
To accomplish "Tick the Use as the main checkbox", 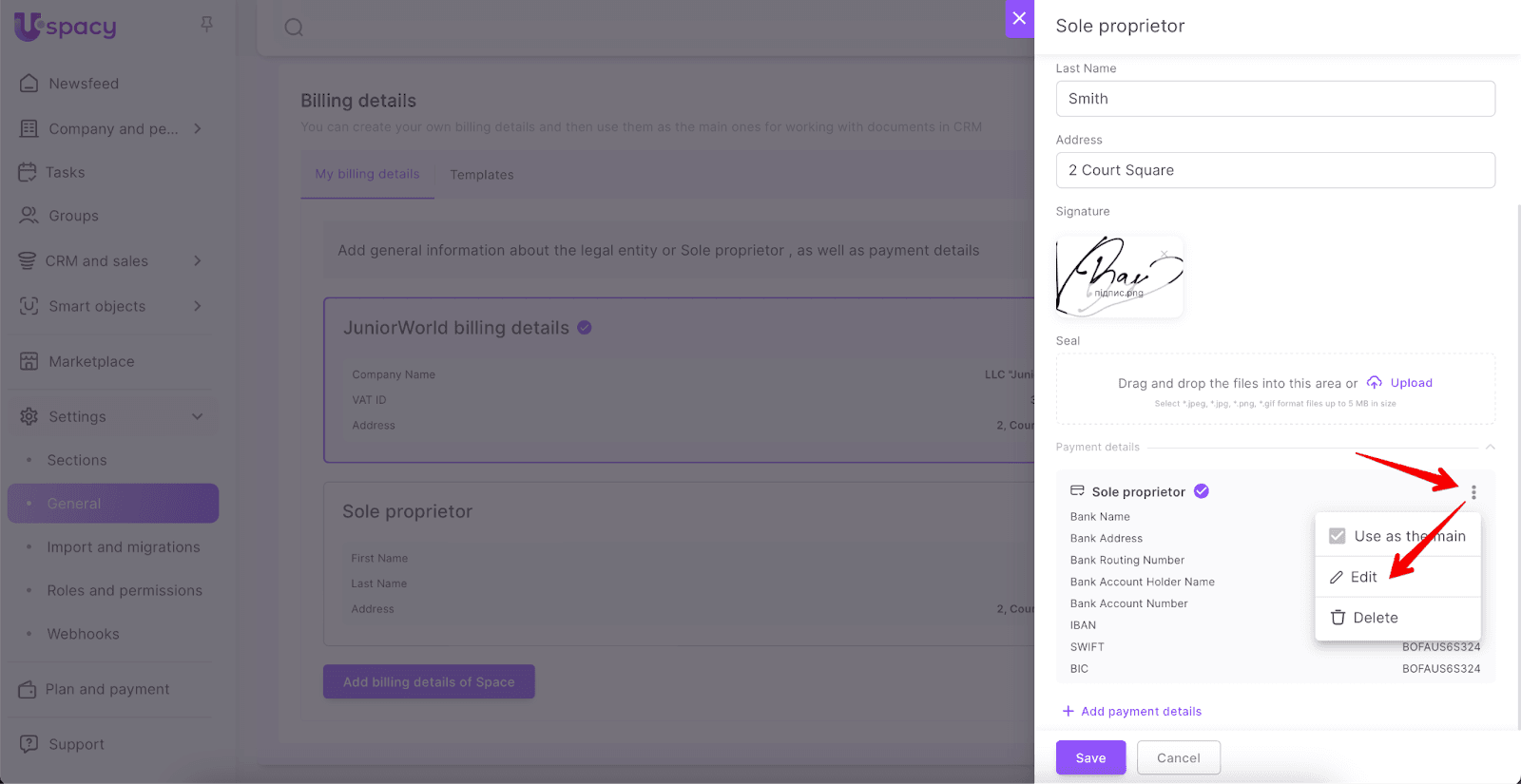I will pos(1337,536).
